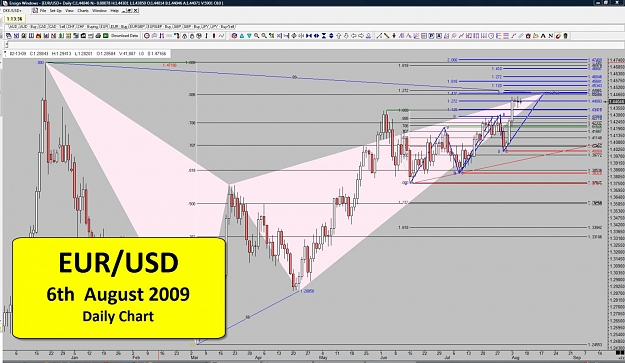Click the outlined down arrow icon
Viewport: 625px width, 363px height.
click(346, 36)
